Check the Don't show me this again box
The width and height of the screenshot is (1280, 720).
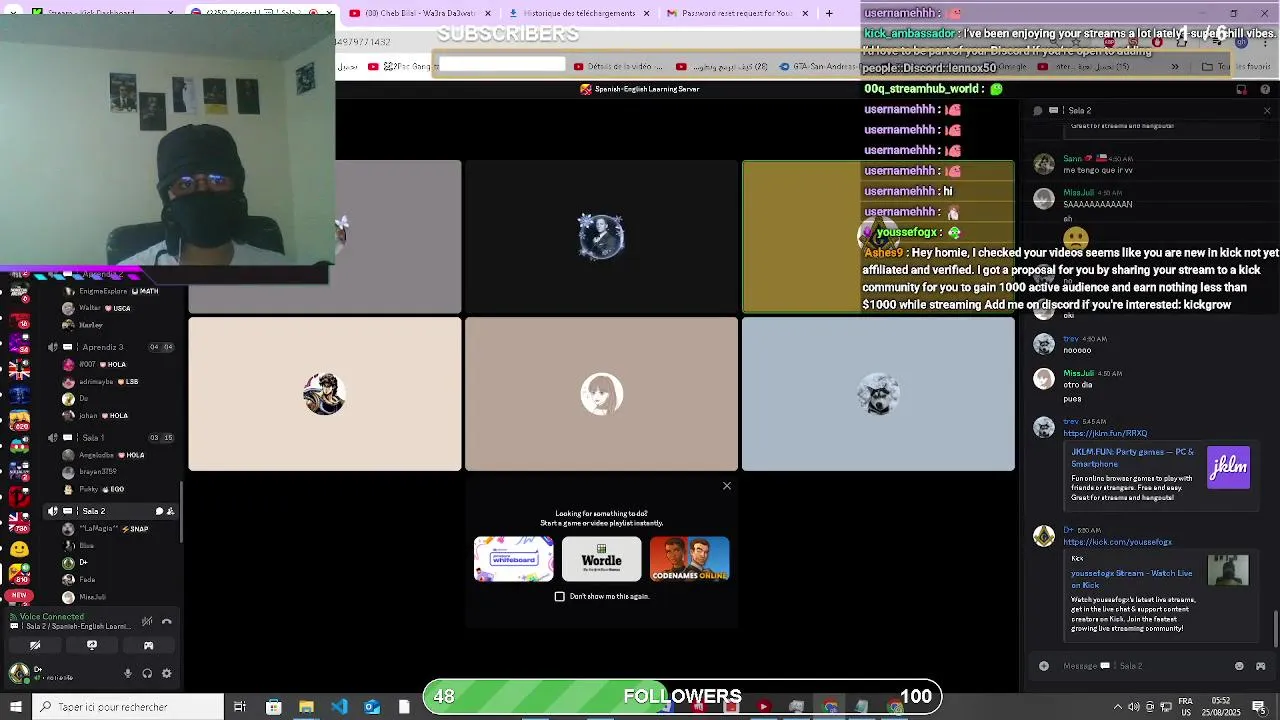click(x=560, y=596)
